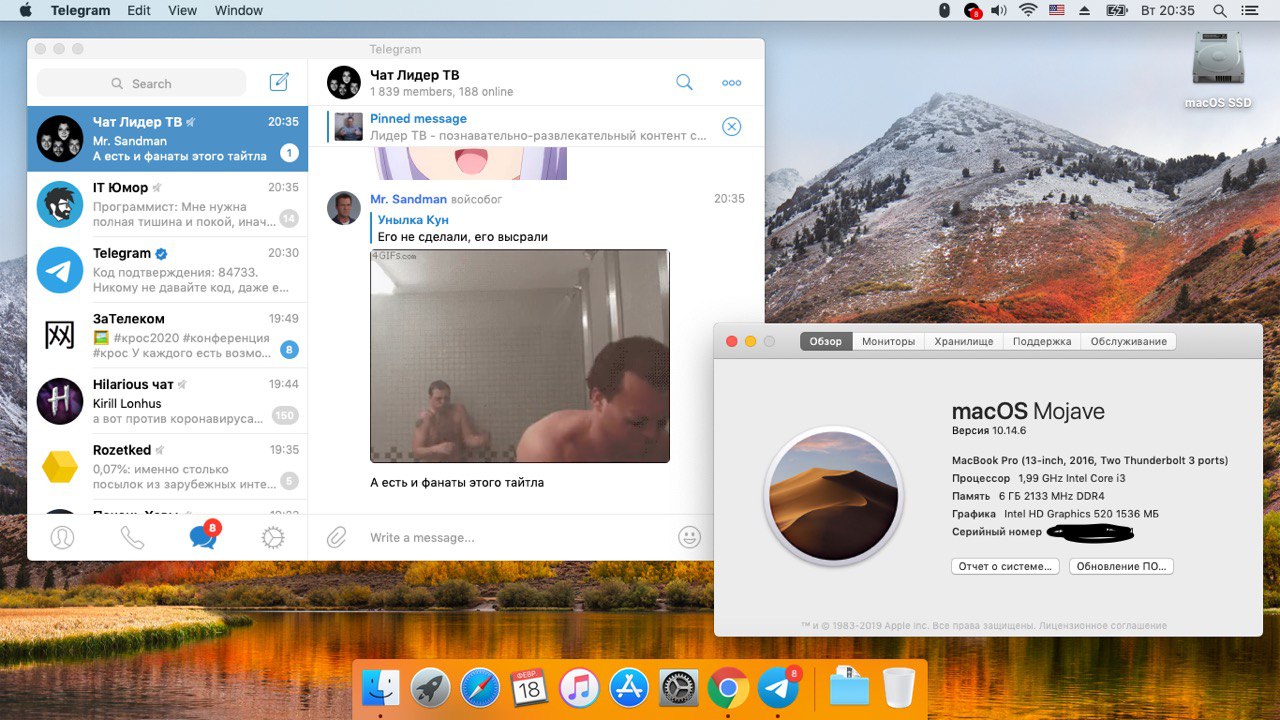Jump to quoted Унылка Кун reply

pyautogui.click(x=463, y=228)
